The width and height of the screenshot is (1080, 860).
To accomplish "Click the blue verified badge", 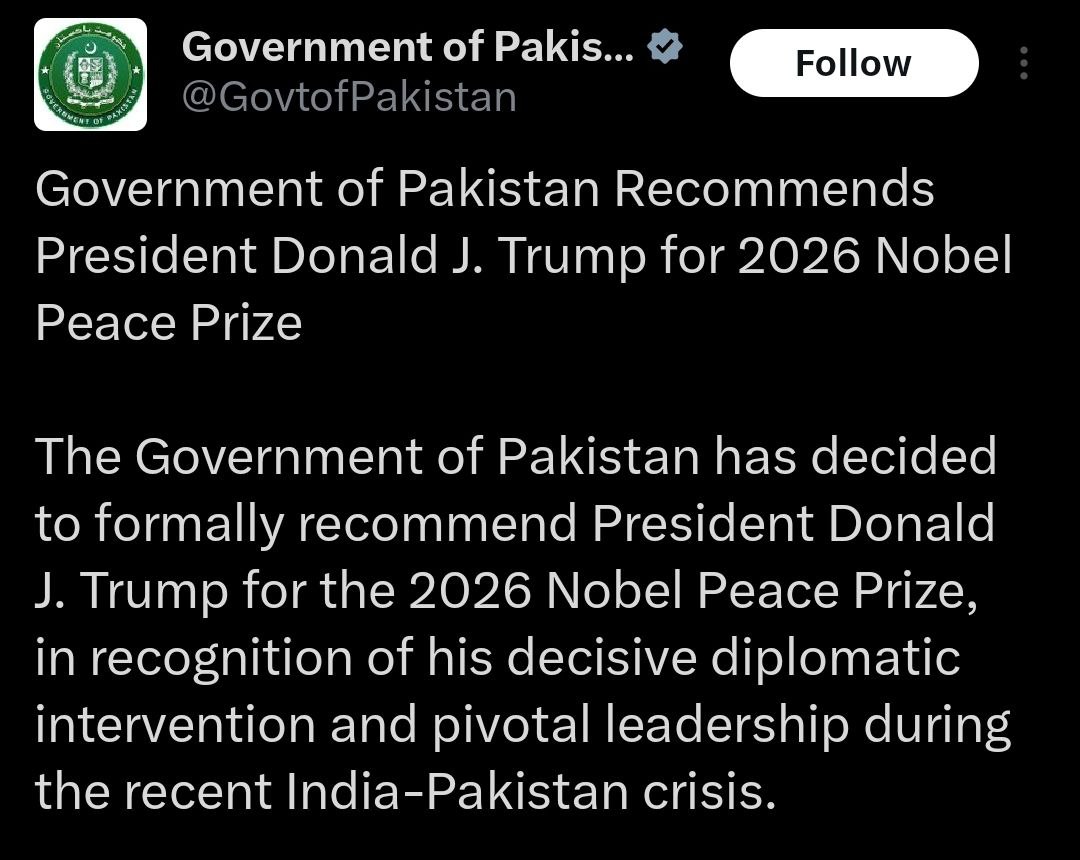I will pos(665,46).
